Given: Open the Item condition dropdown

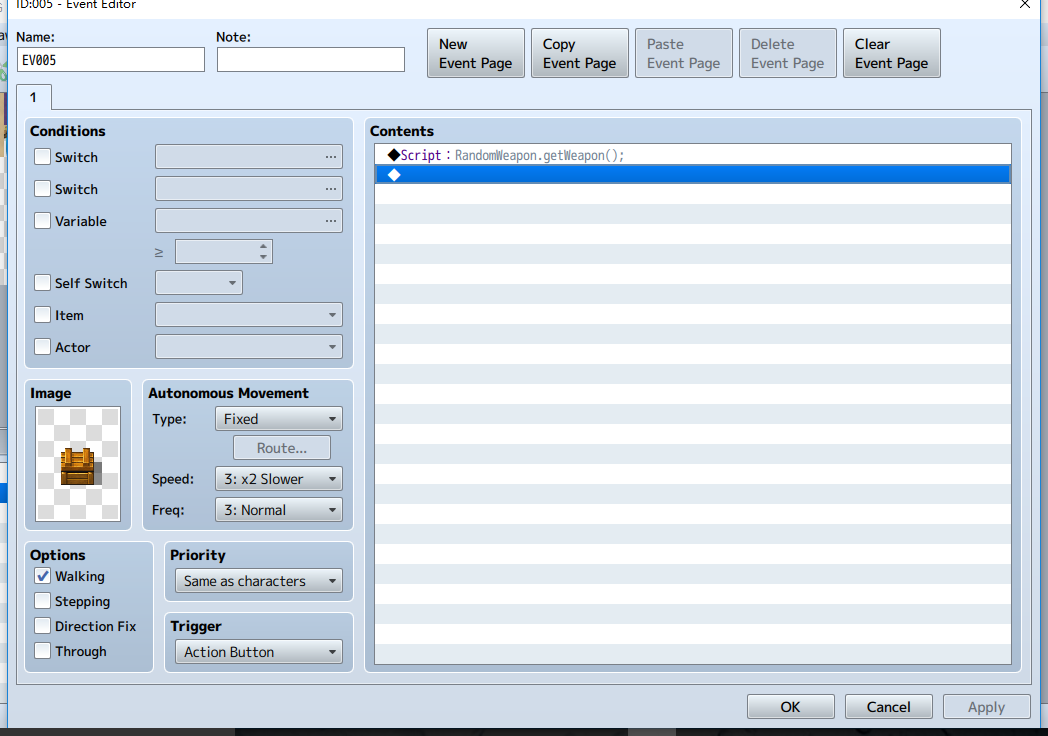Looking at the screenshot, I should (x=249, y=315).
